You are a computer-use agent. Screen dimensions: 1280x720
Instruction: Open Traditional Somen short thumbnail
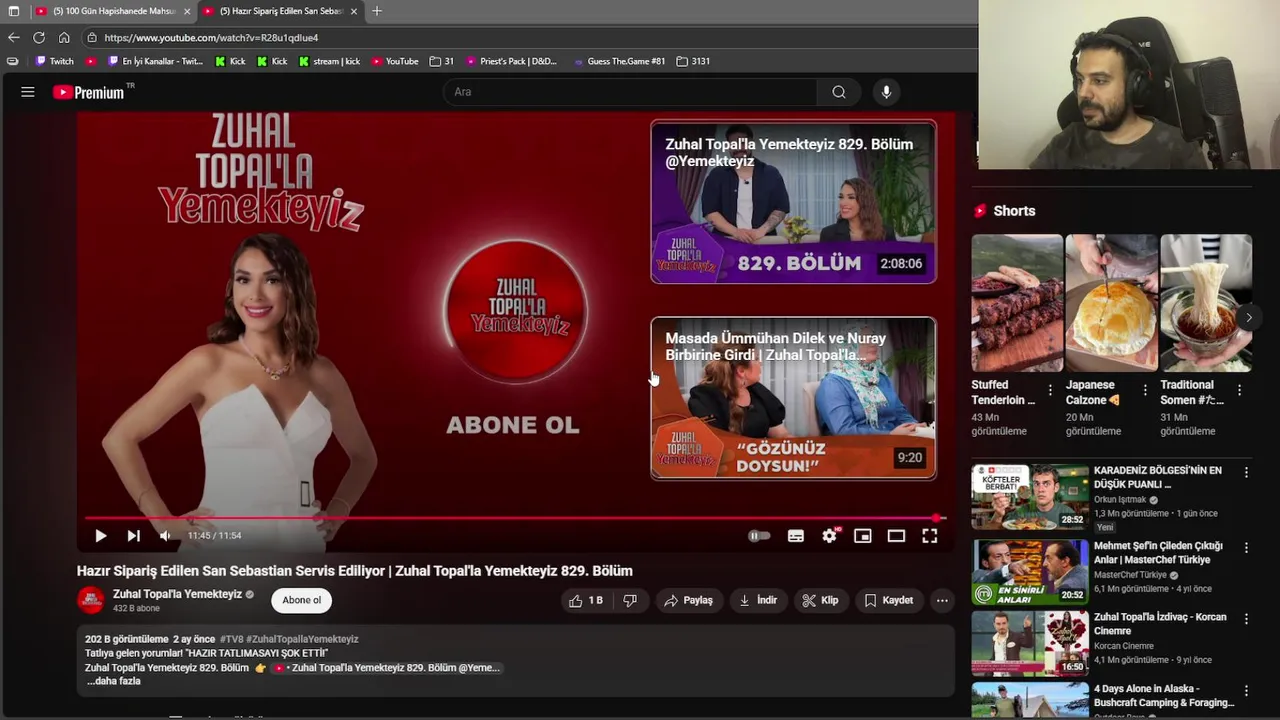coord(1206,303)
